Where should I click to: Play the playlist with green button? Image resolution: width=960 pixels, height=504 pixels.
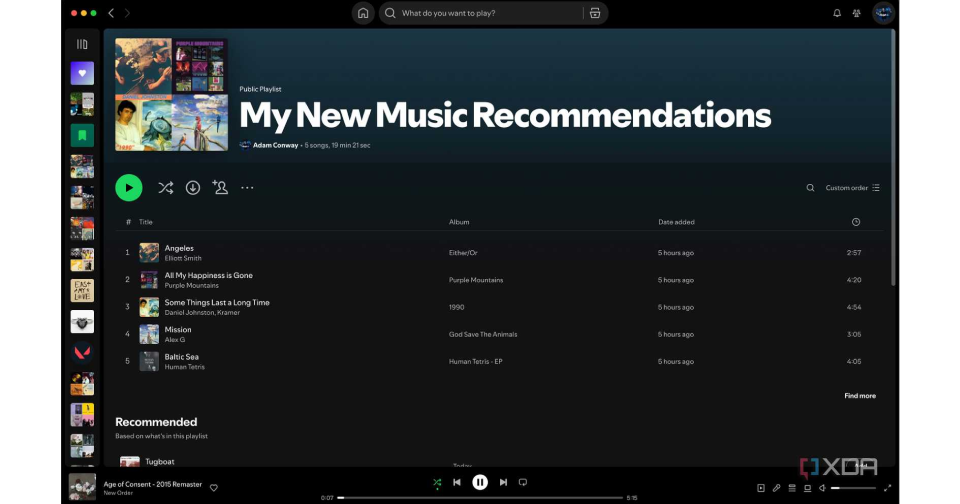point(129,188)
